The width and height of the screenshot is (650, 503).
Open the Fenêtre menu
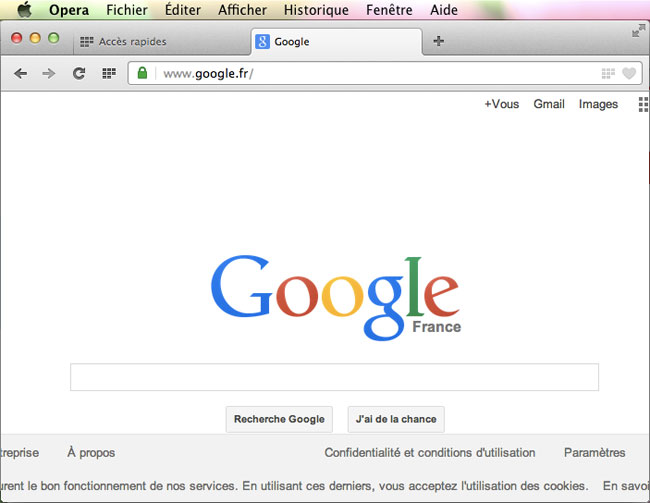coord(389,10)
